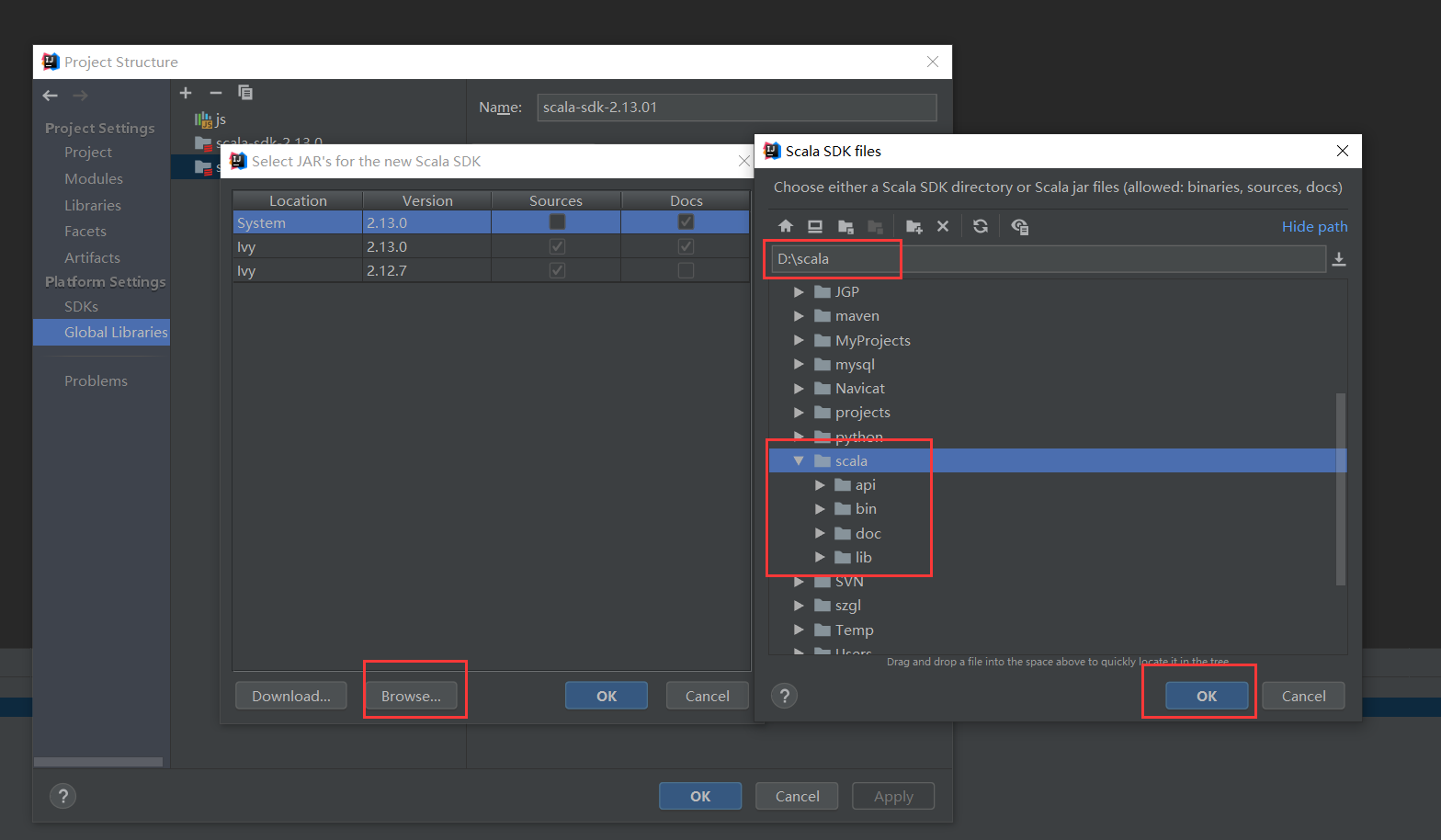Open the Problems section

pos(96,381)
